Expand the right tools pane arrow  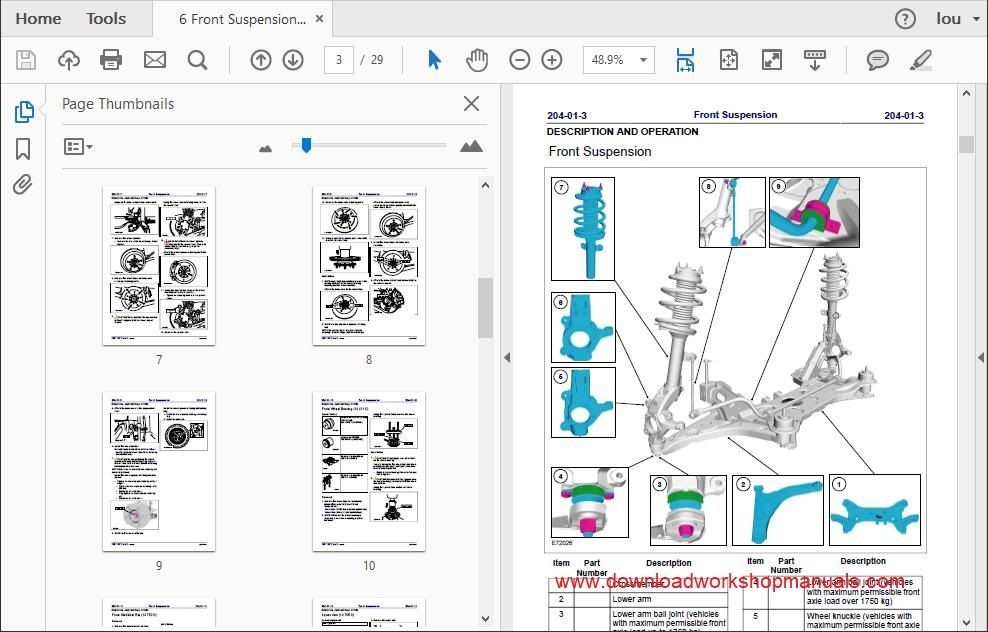pos(981,357)
